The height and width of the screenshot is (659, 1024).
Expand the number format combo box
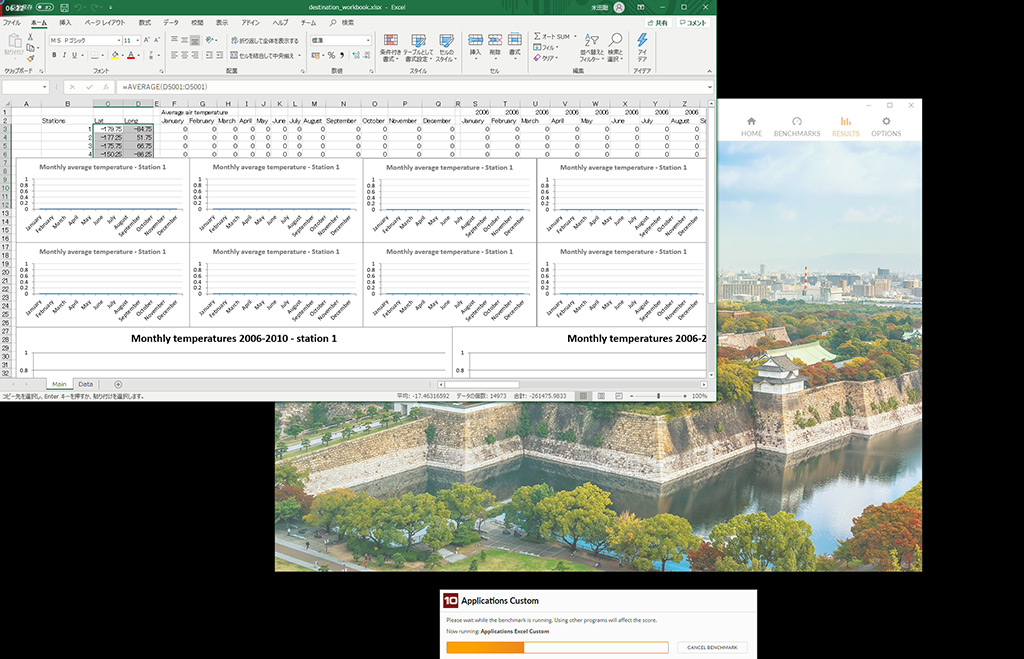(x=367, y=41)
